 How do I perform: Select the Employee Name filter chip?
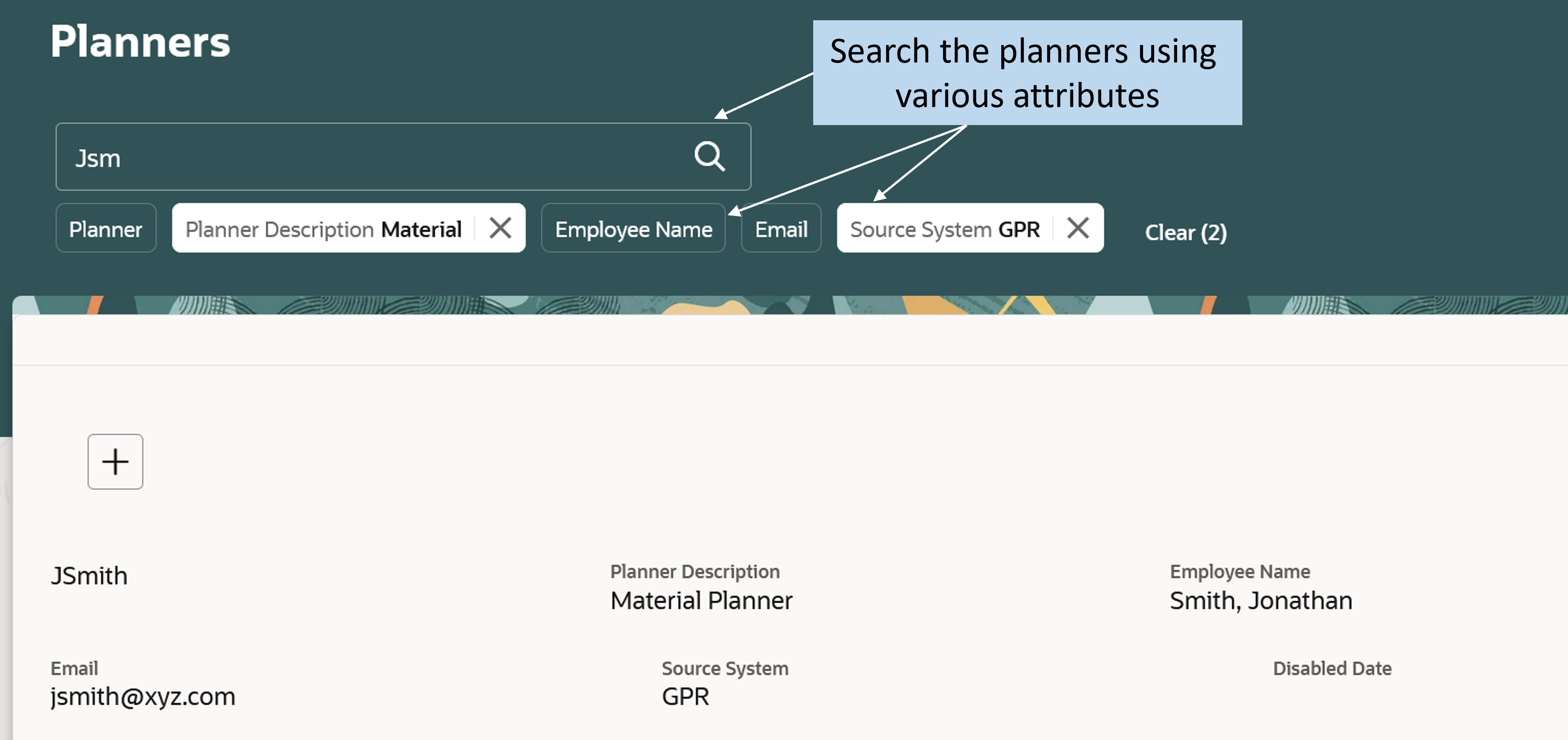[x=633, y=228]
